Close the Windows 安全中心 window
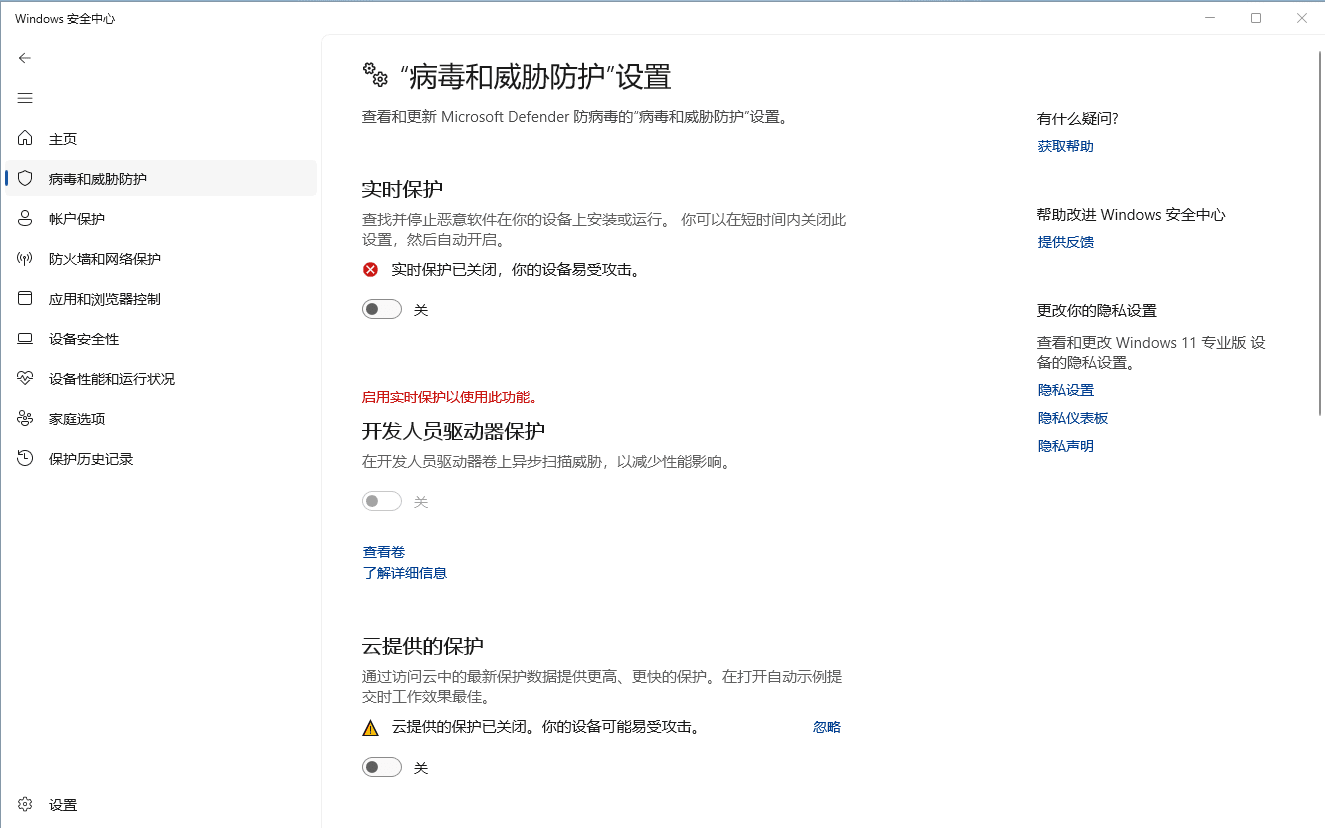This screenshot has height=828, width=1325. pyautogui.click(x=1302, y=18)
